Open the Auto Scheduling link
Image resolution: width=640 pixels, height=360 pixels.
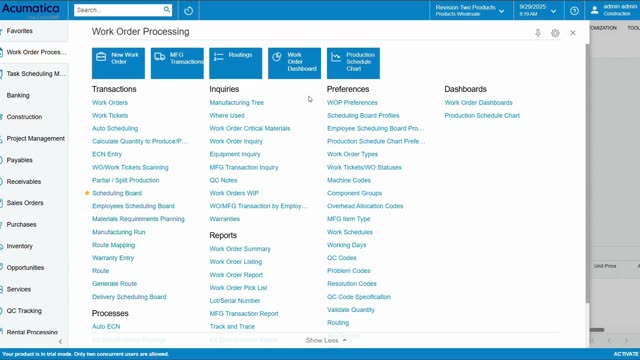[115, 129]
